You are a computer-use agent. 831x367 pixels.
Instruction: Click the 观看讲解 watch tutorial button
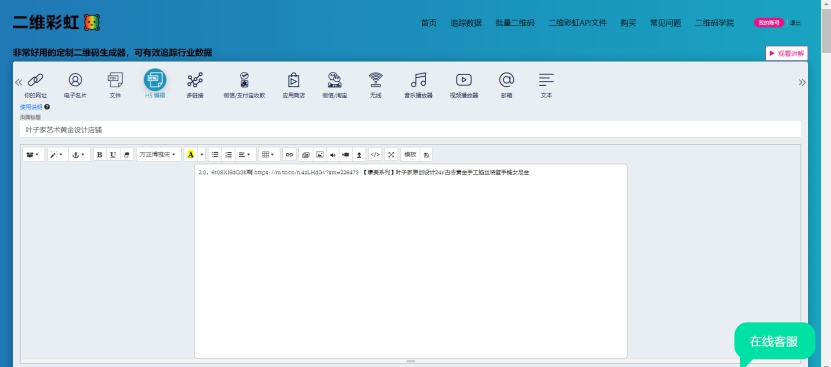(786, 54)
